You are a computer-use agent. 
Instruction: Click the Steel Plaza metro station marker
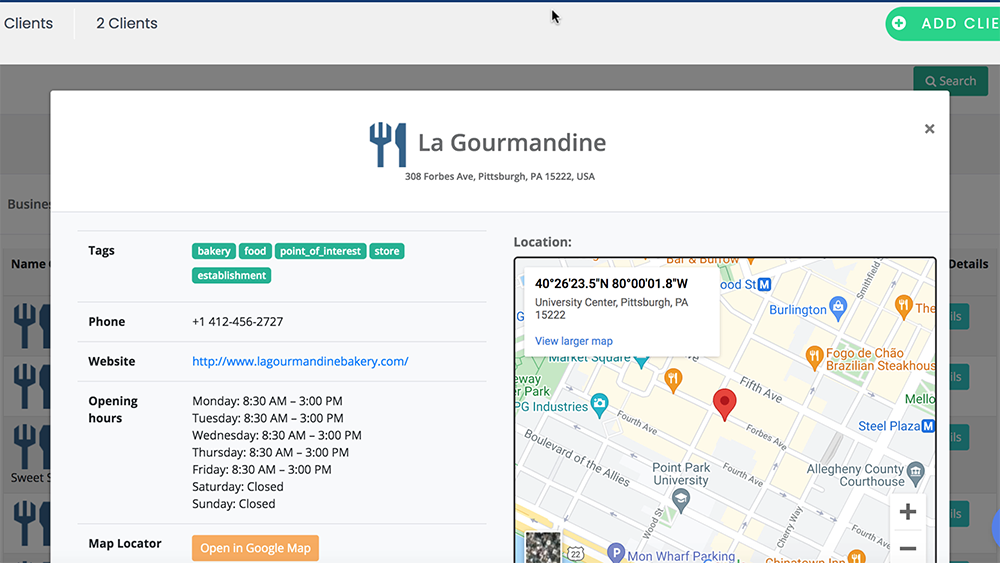pyautogui.click(x=927, y=426)
